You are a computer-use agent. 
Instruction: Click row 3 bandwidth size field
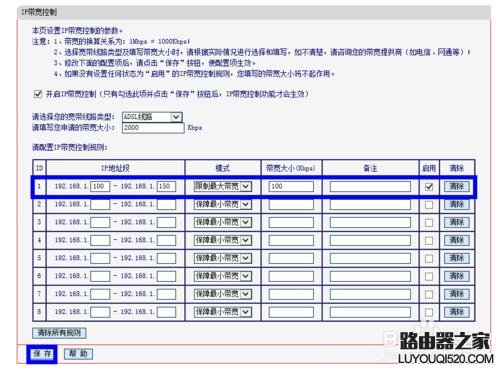[291, 222]
